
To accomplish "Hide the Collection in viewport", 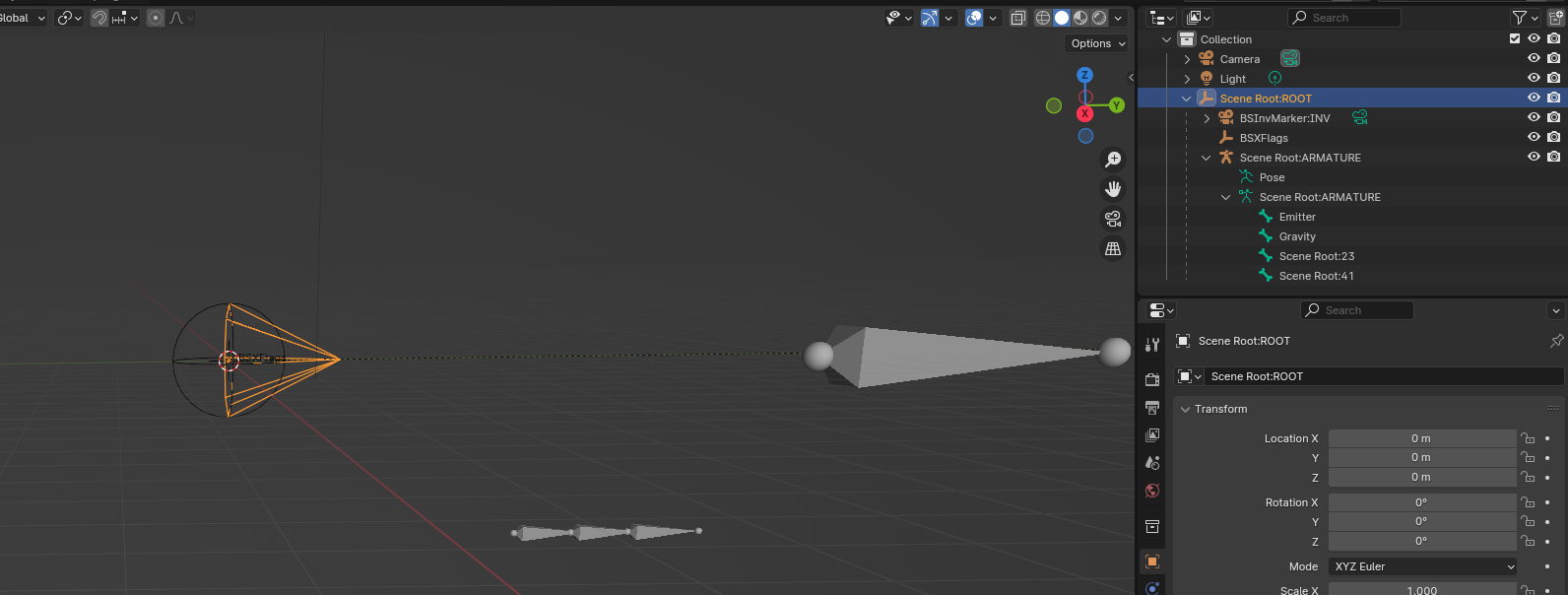I will [1534, 39].
